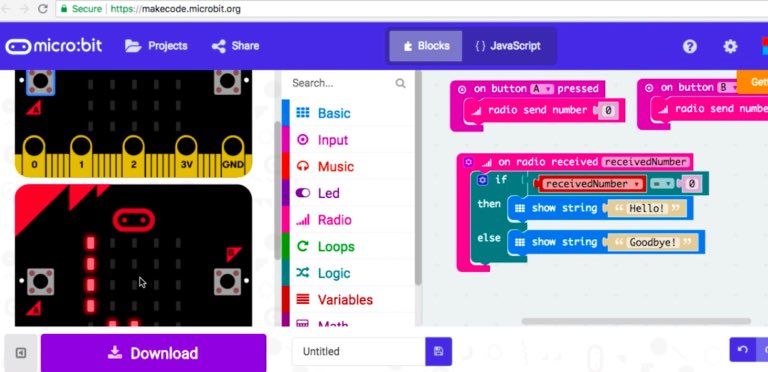The image size is (768, 372).
Task: Select the 'show string Hello!' block
Action: tap(600, 209)
